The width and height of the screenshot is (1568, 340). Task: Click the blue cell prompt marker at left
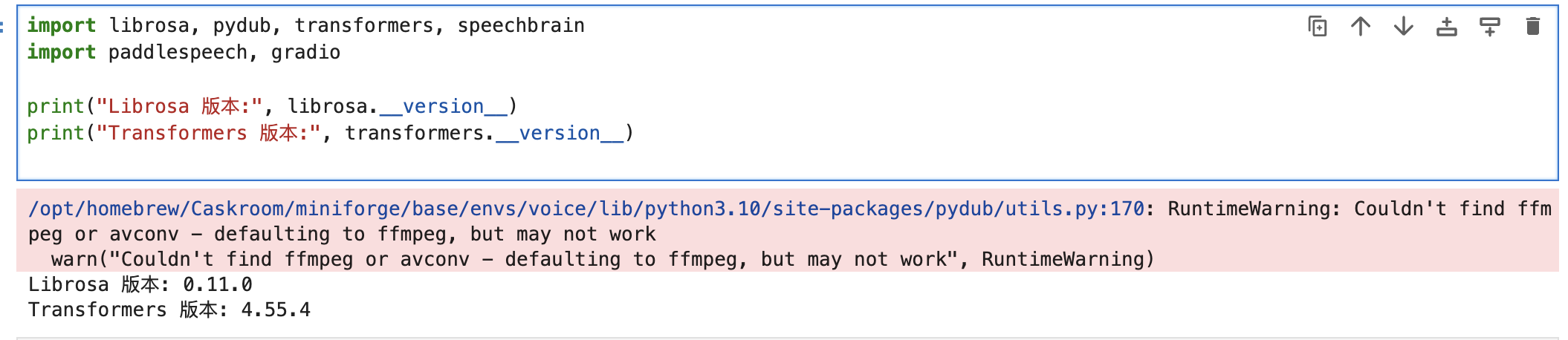point(2,27)
